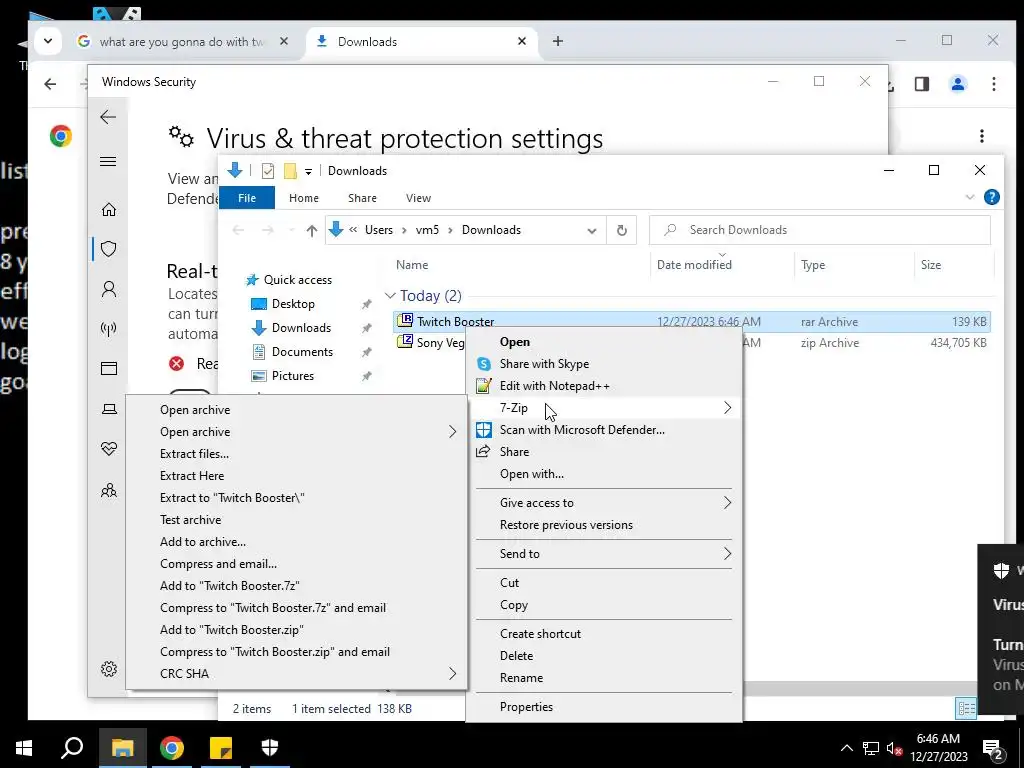
Task: Open Device performance & health heart icon
Action: (x=108, y=449)
